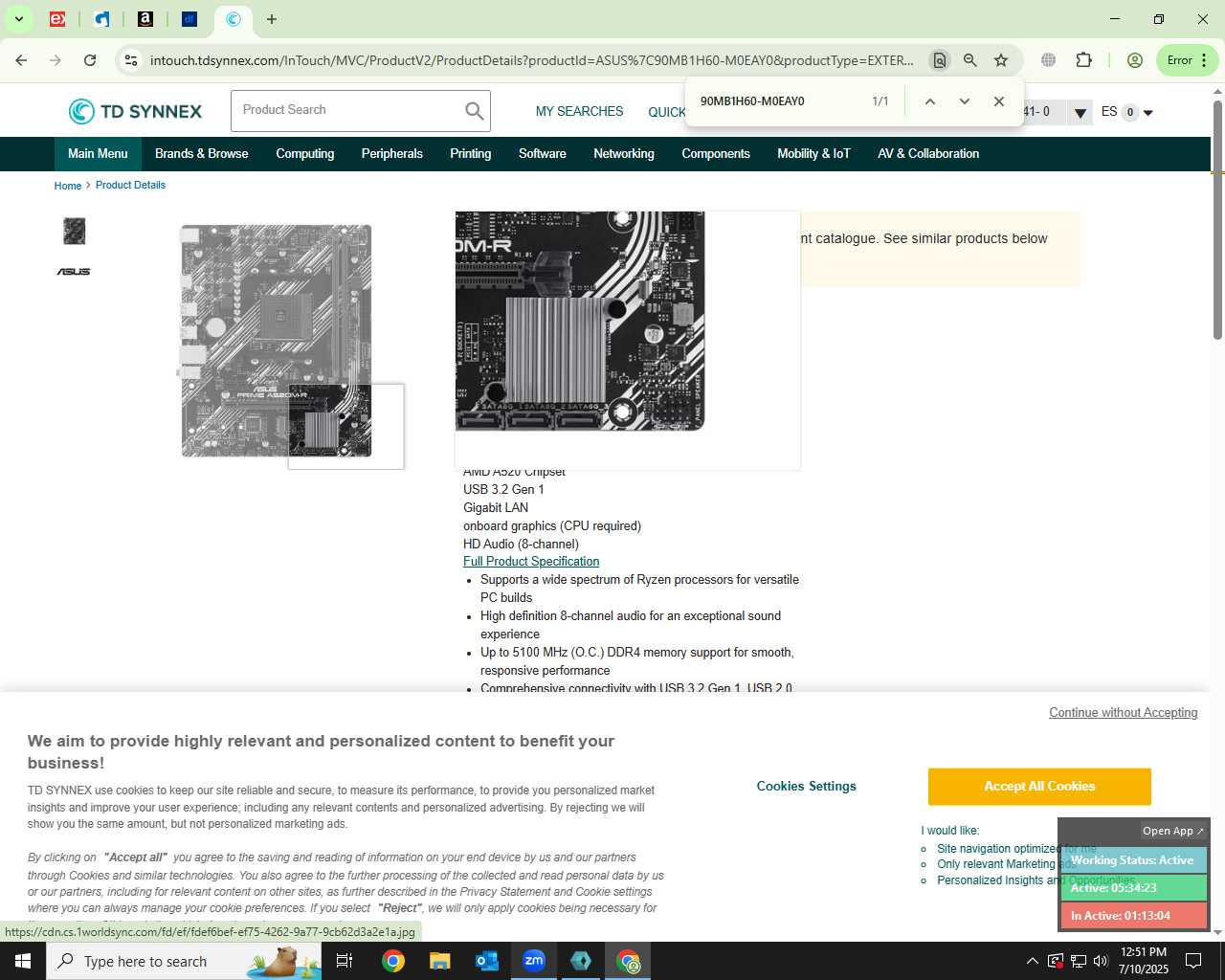Open Task View on taskbar
This screenshot has height=980, width=1225.
345,961
